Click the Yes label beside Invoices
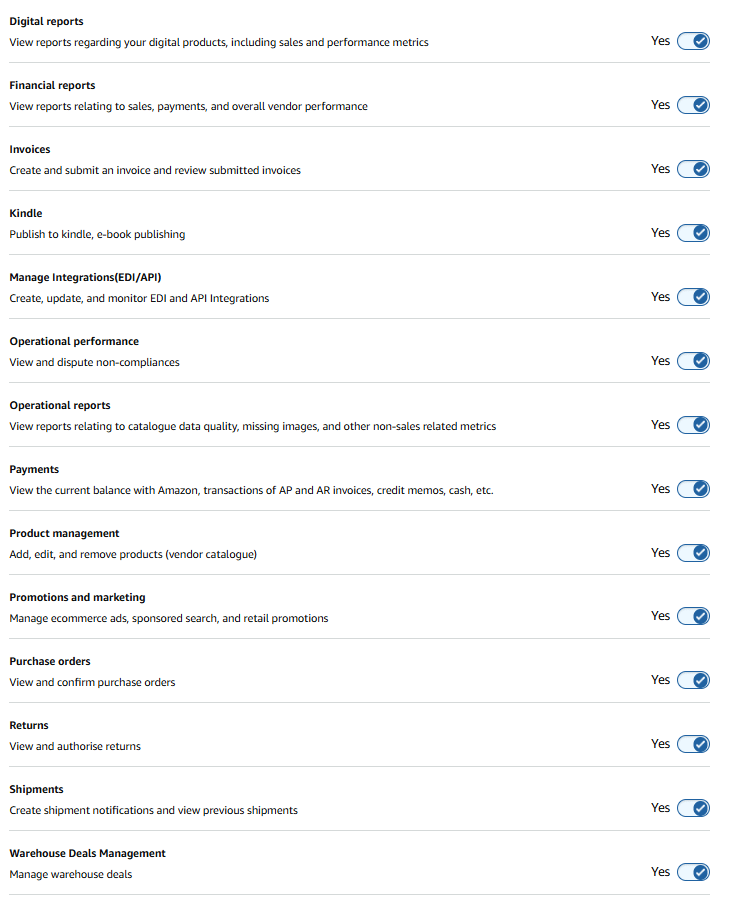744x897 pixels. (x=660, y=169)
